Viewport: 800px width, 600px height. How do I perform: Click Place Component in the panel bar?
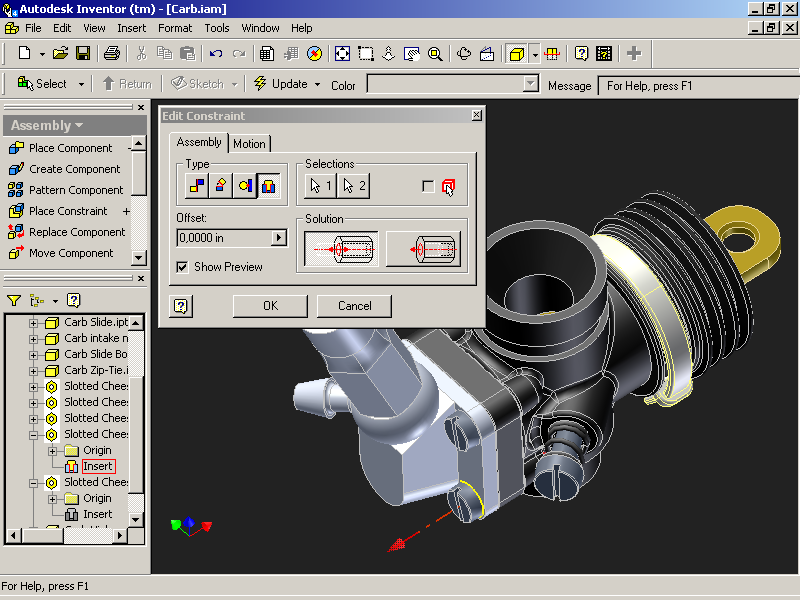pos(60,148)
